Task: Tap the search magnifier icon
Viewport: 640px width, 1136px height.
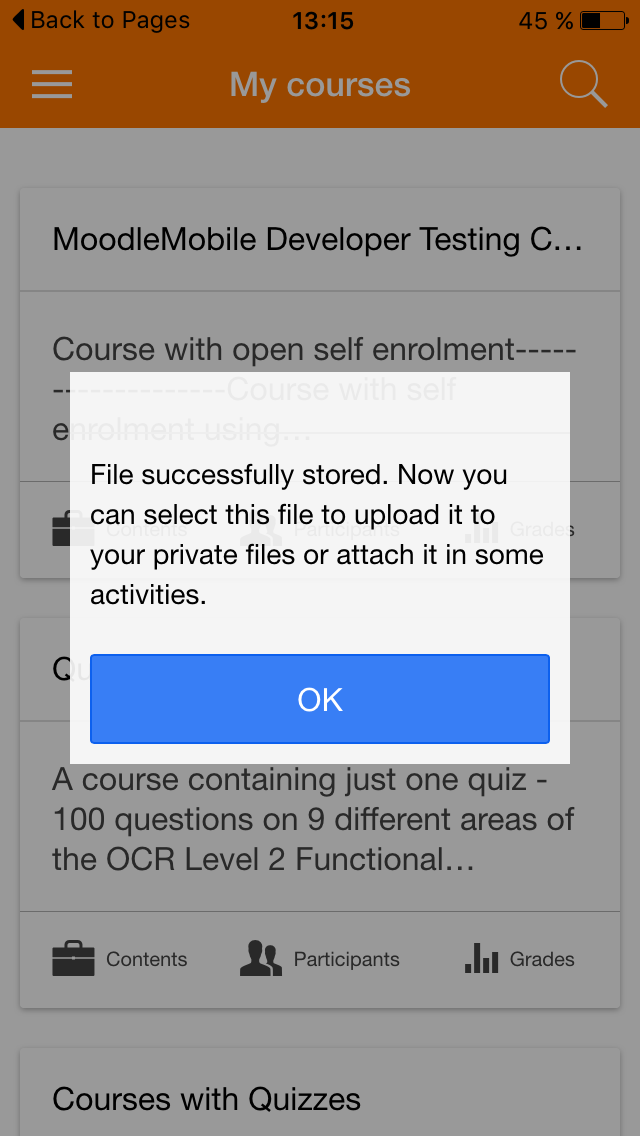Action: pos(583,84)
